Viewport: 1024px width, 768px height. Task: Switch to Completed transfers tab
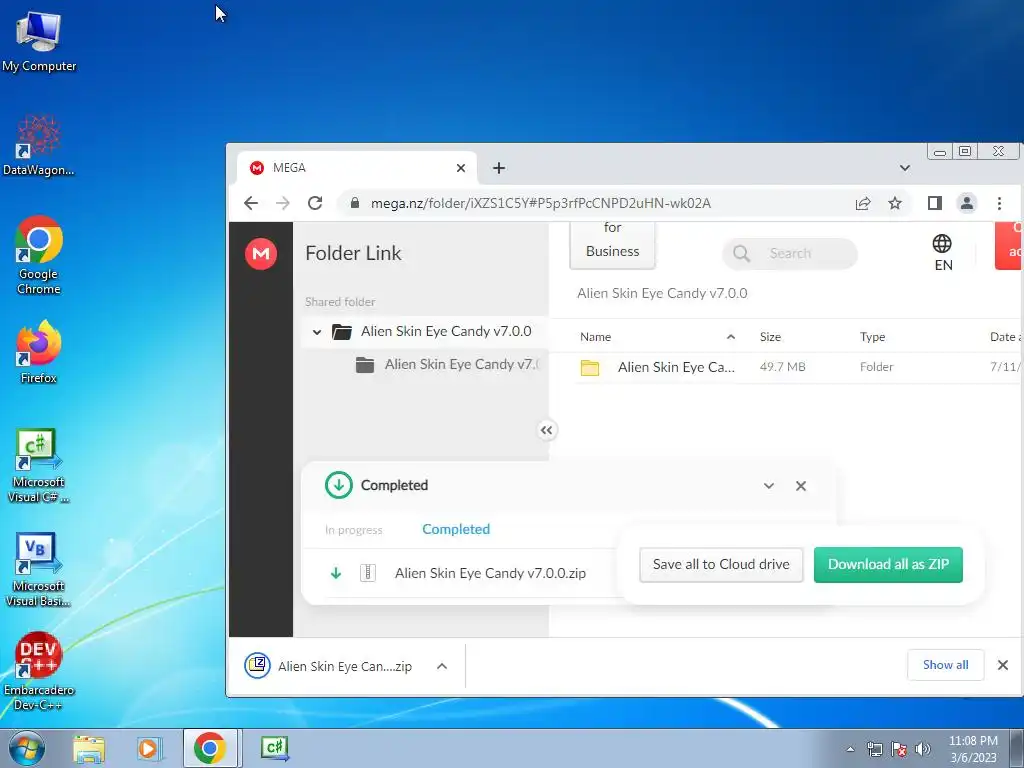456,529
